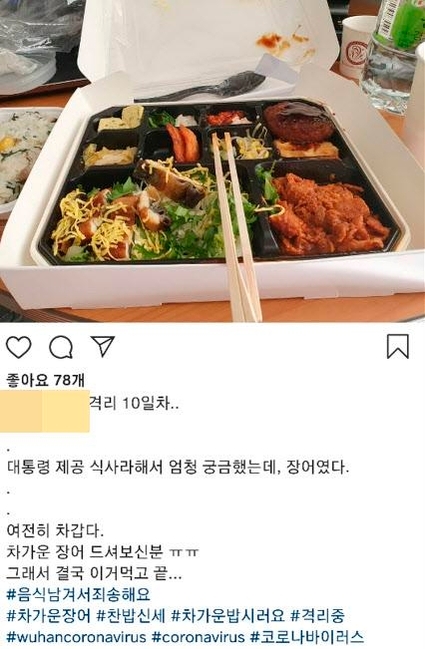
Task: Open comments with the speech bubble icon
Action: tap(61, 347)
